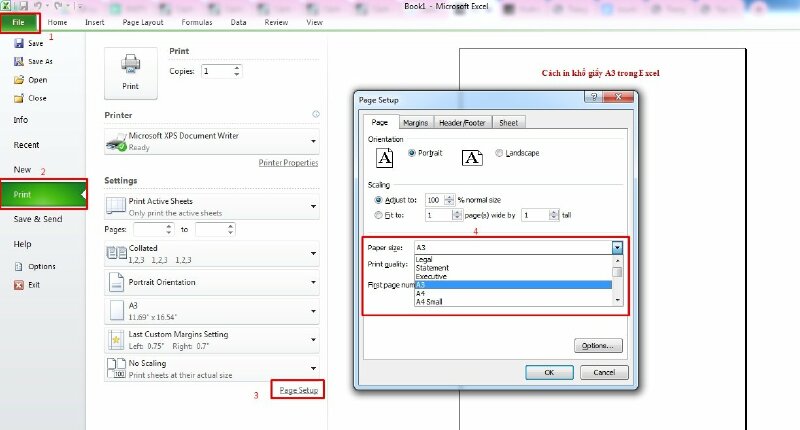Image resolution: width=800 pixels, height=430 pixels.
Task: Open the View ribbon tab
Action: tap(314, 22)
